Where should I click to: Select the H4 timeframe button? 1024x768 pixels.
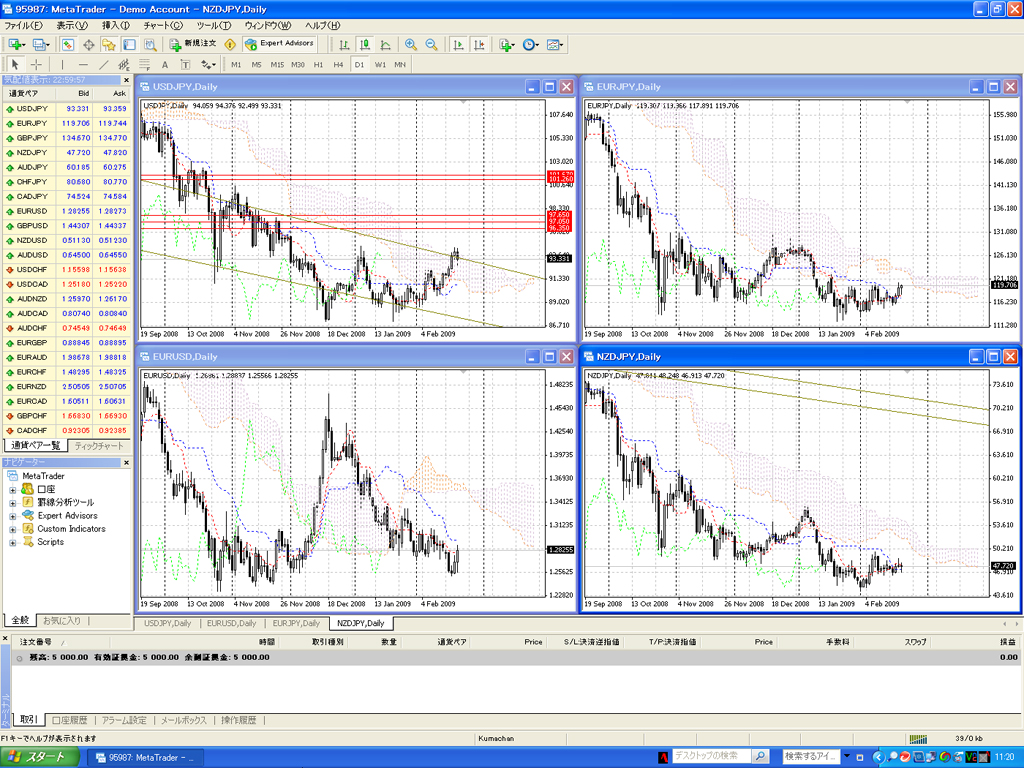338,65
